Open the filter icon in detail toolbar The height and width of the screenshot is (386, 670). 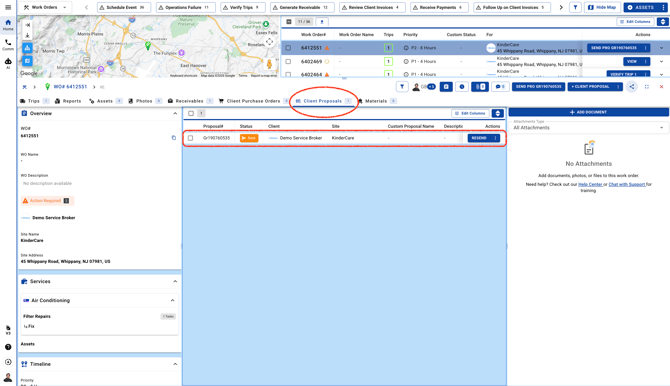[x=402, y=87]
